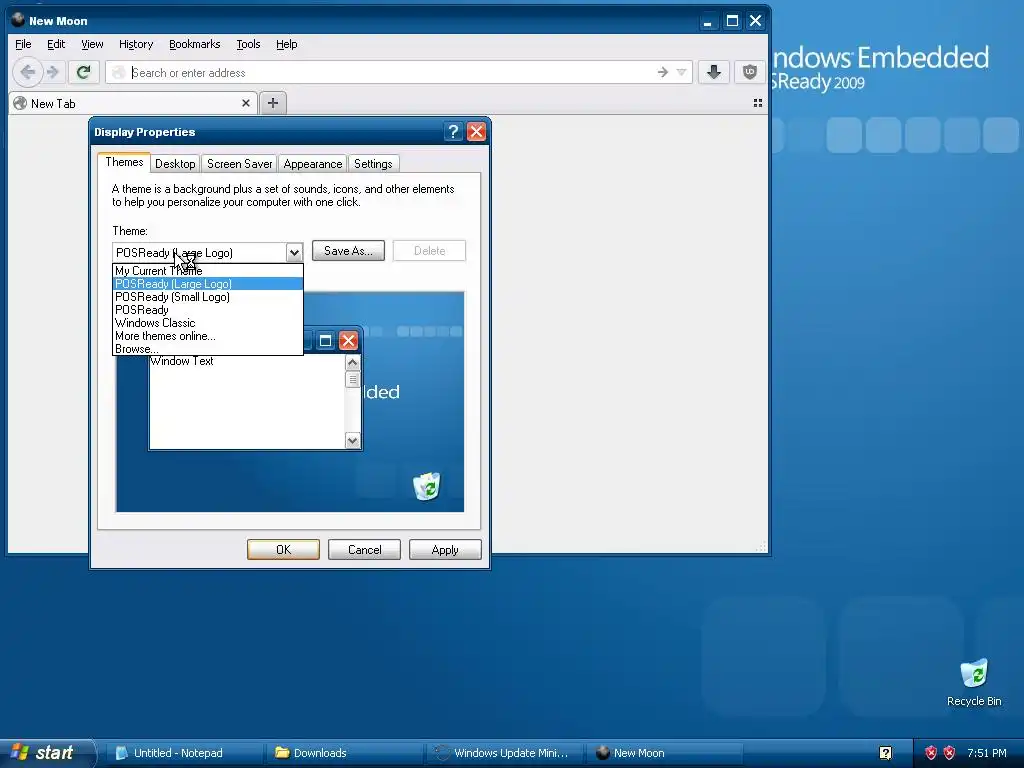The image size is (1024, 768).
Task: Click Apply in Display Properties
Action: tap(445, 550)
